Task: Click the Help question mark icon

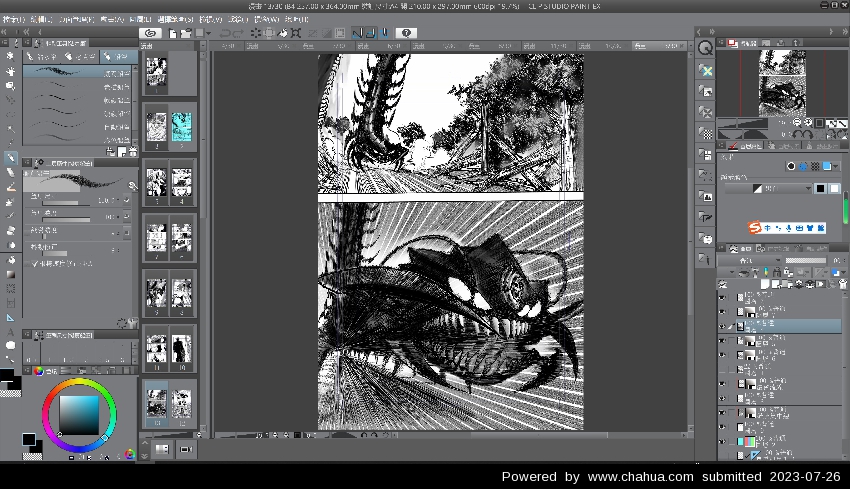Action: [406, 33]
